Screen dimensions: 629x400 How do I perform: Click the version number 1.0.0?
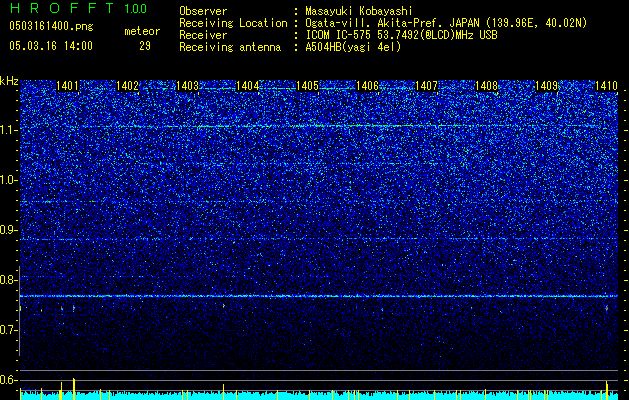[135, 8]
